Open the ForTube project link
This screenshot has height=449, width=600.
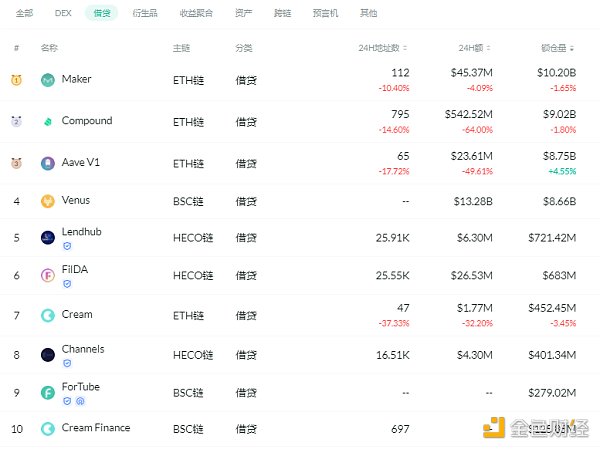(81, 387)
